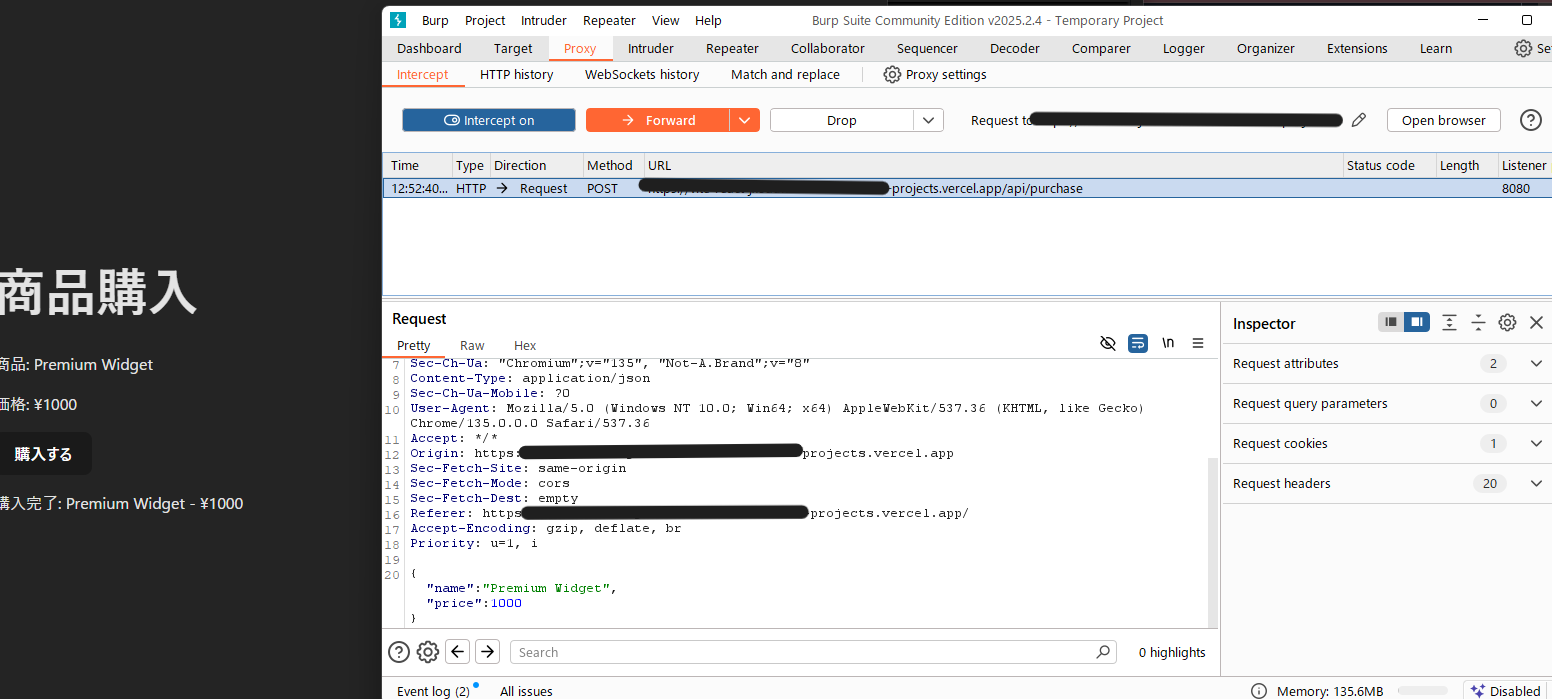Screen dimensions: 1552x699
Task: Open the Repeater menu in the menu bar
Action: click(609, 20)
